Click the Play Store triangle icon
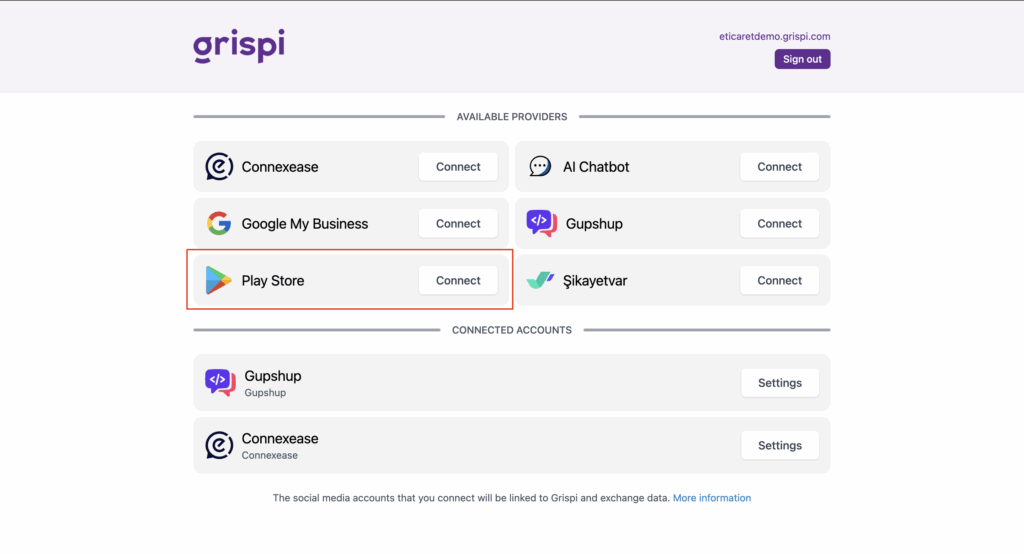Screen dimensions: 1024x554 coord(218,280)
